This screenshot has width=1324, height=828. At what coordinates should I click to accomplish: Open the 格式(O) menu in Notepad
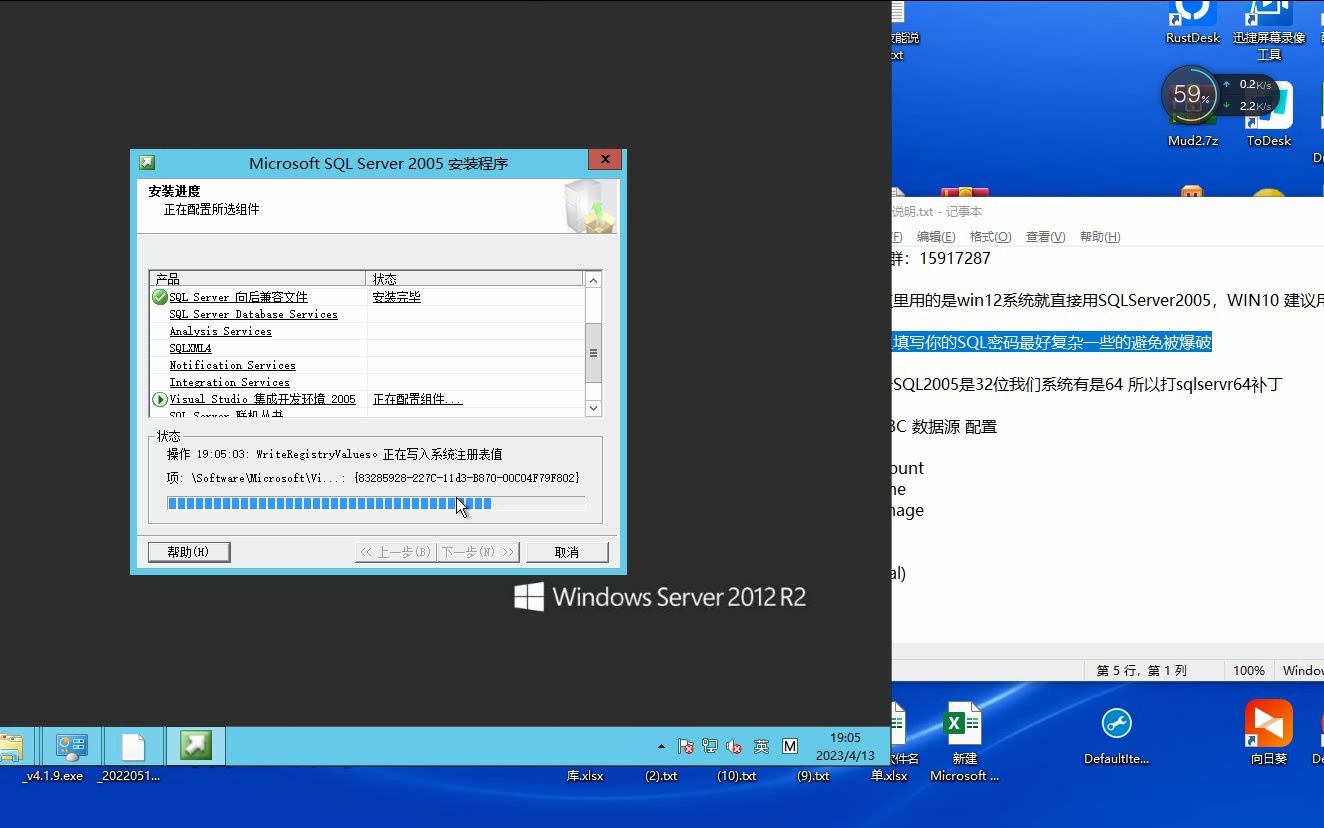coord(991,237)
